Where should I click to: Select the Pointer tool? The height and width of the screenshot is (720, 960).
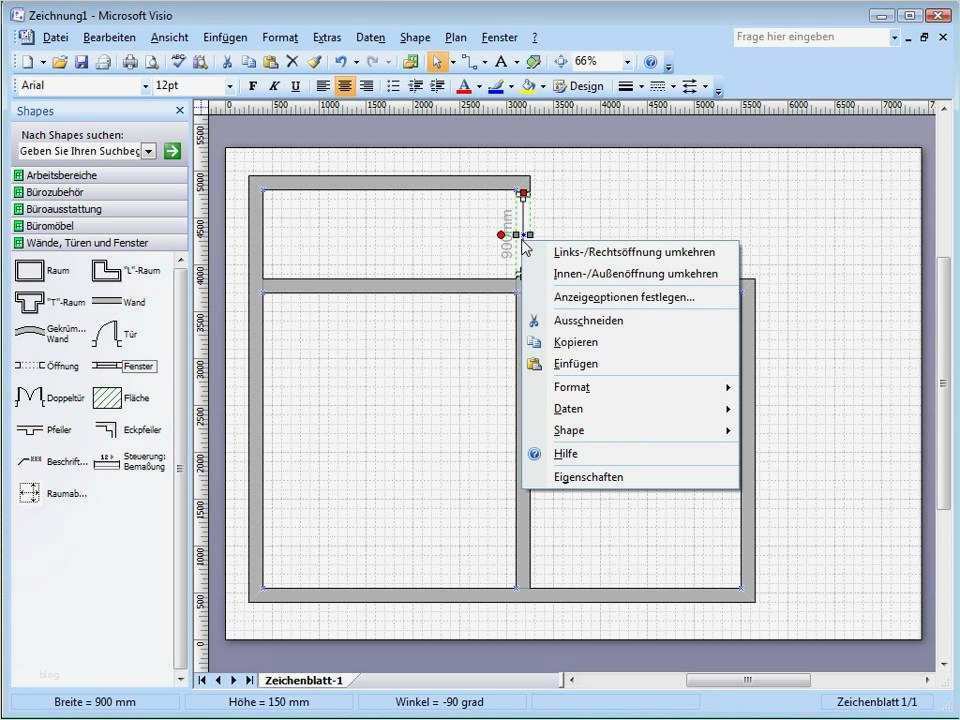437,62
